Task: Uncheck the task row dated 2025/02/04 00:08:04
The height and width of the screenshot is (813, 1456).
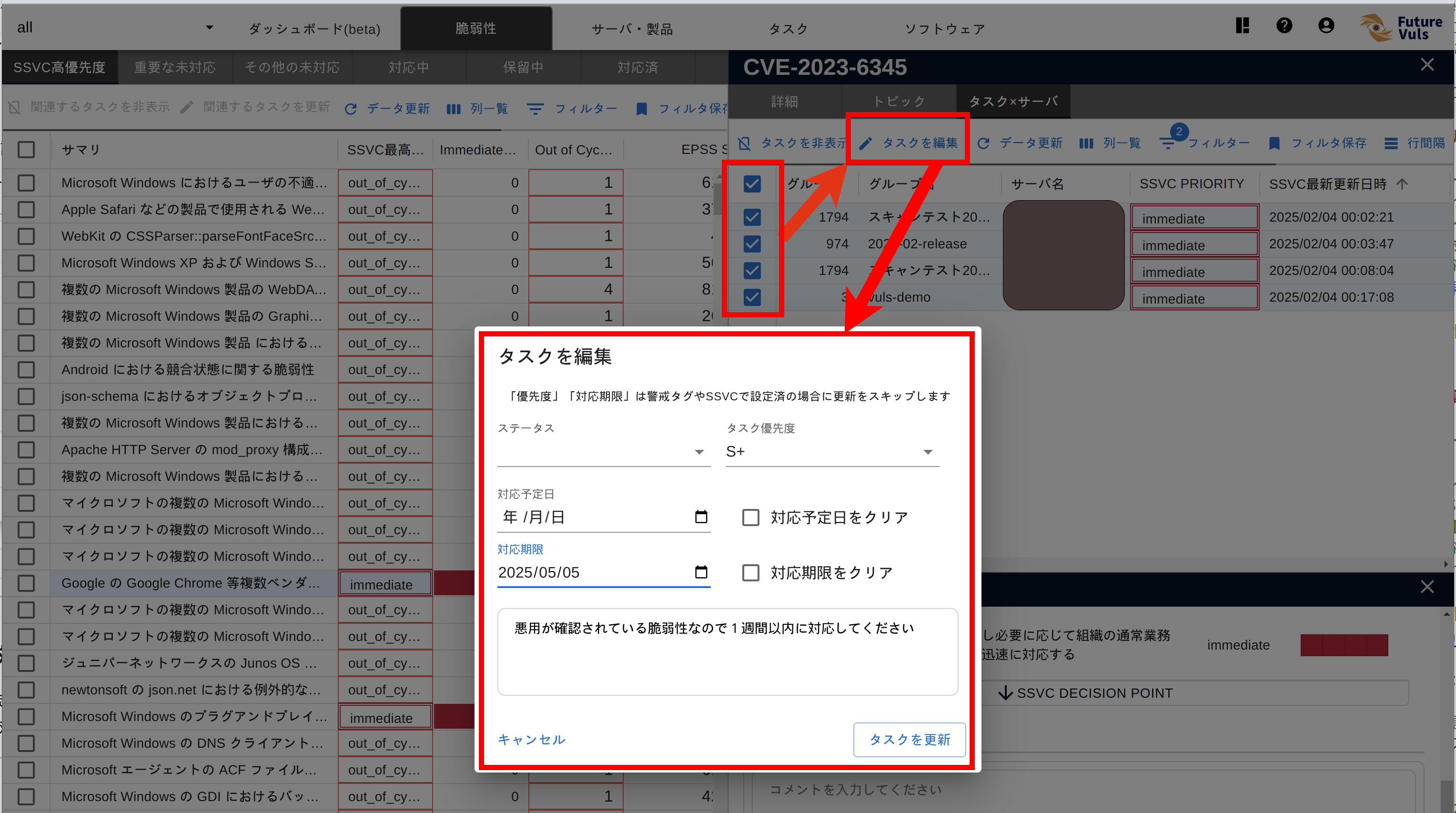Action: (752, 270)
